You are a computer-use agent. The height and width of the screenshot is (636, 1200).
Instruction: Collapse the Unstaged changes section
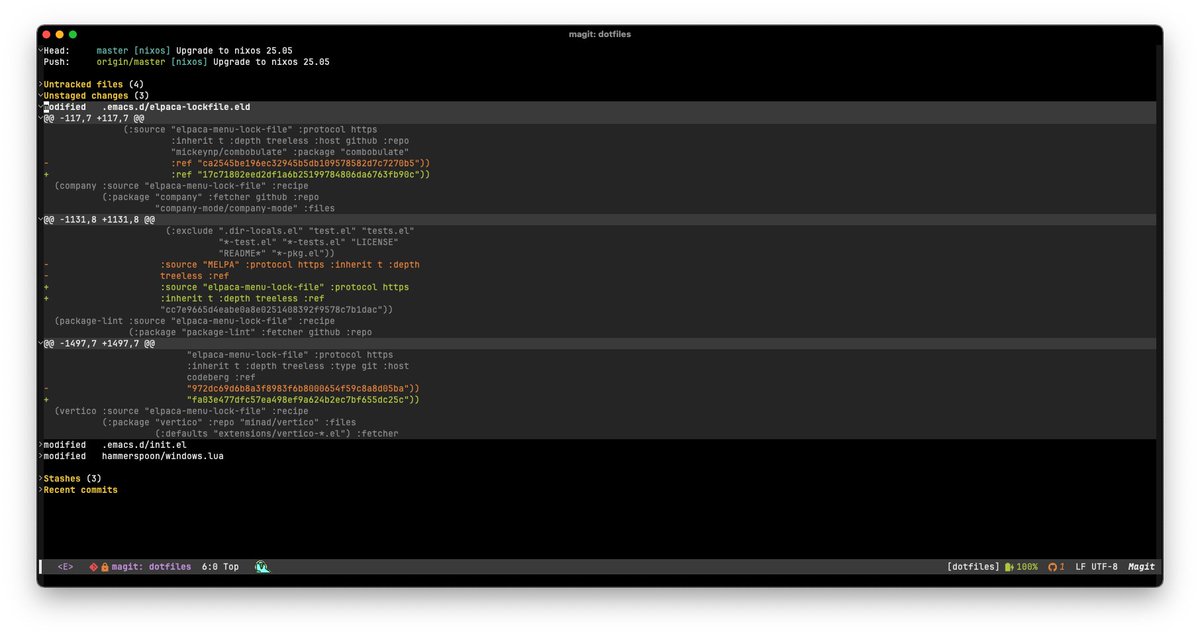[41, 95]
